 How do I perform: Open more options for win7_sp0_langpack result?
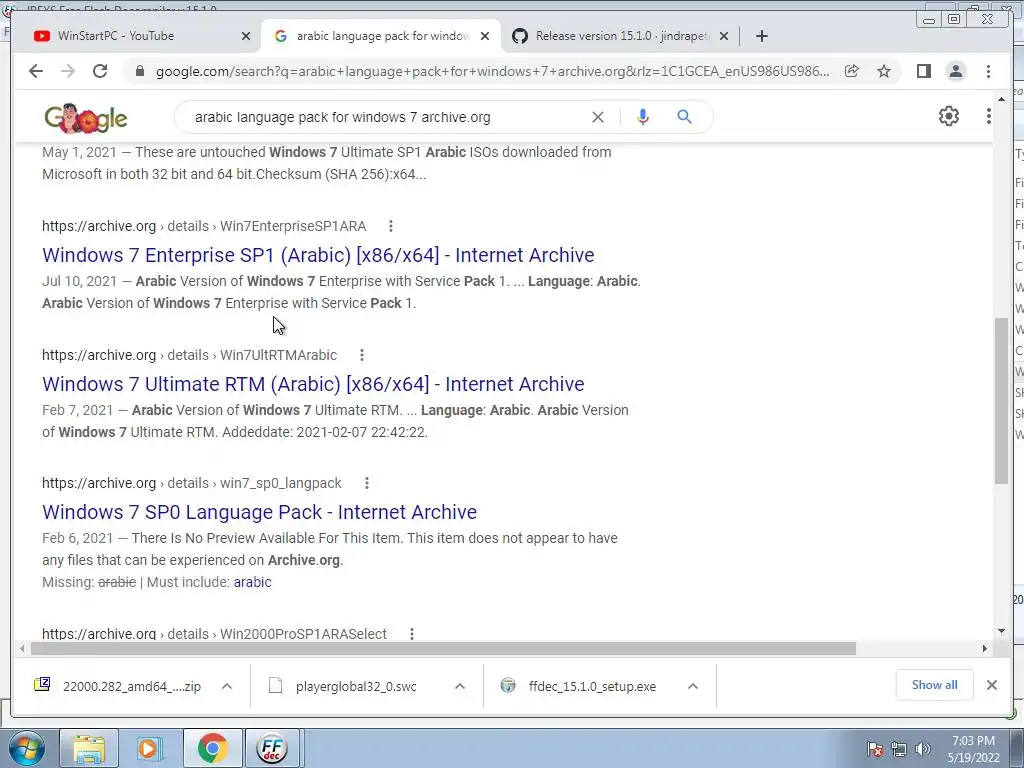tap(366, 483)
